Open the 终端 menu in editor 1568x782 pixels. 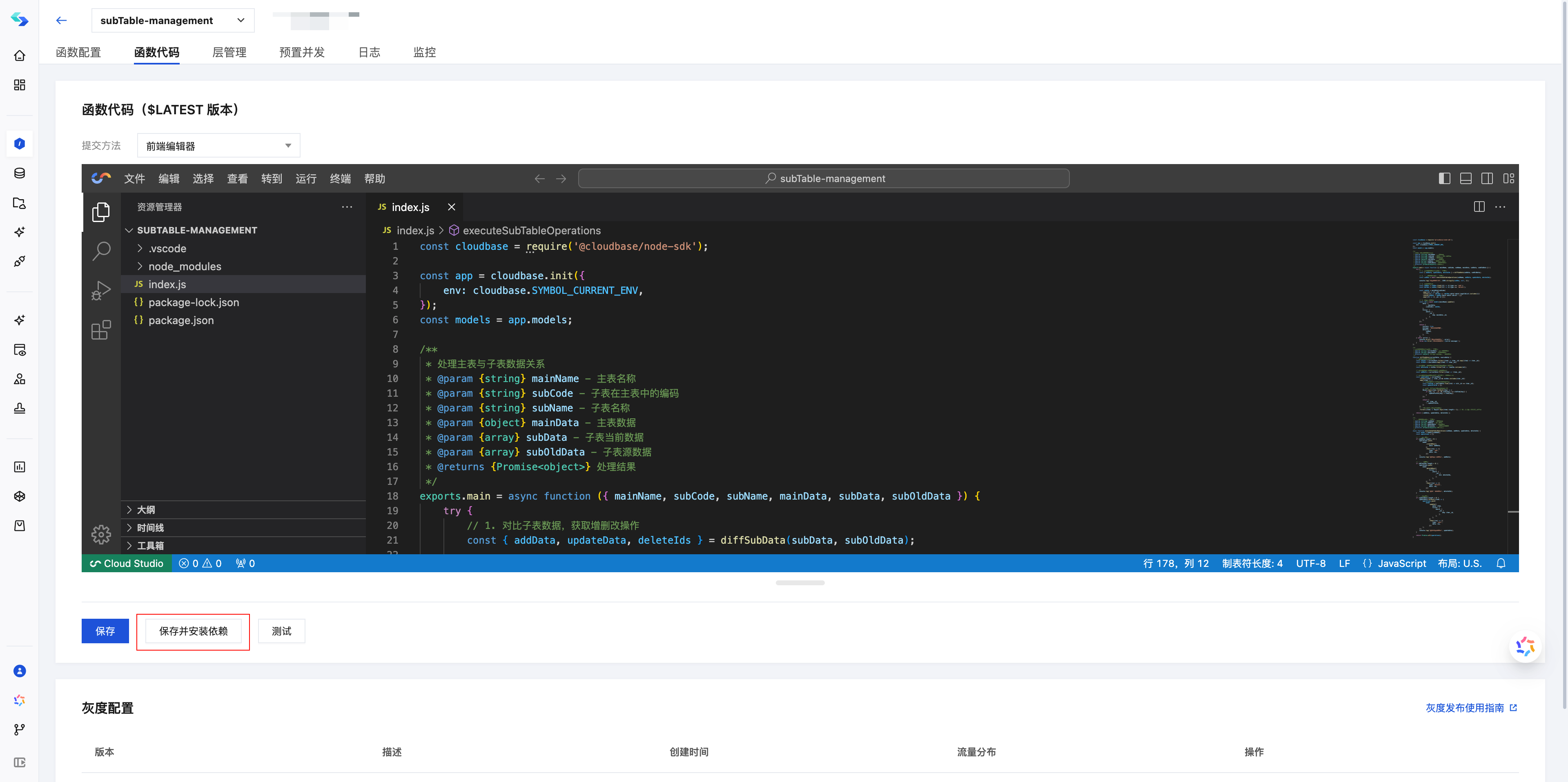340,178
